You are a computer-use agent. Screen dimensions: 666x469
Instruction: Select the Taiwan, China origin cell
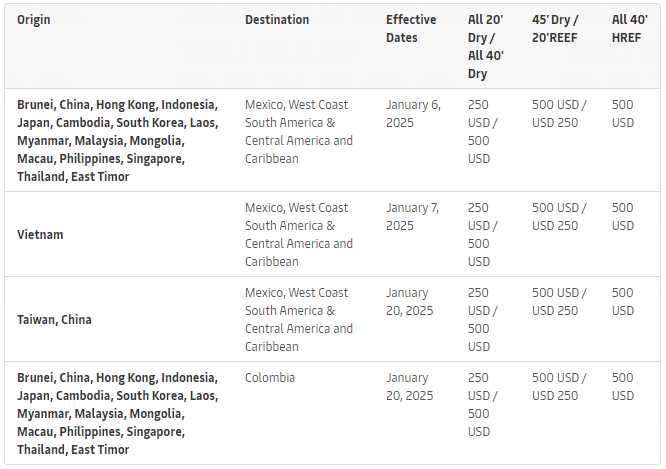tap(54, 320)
